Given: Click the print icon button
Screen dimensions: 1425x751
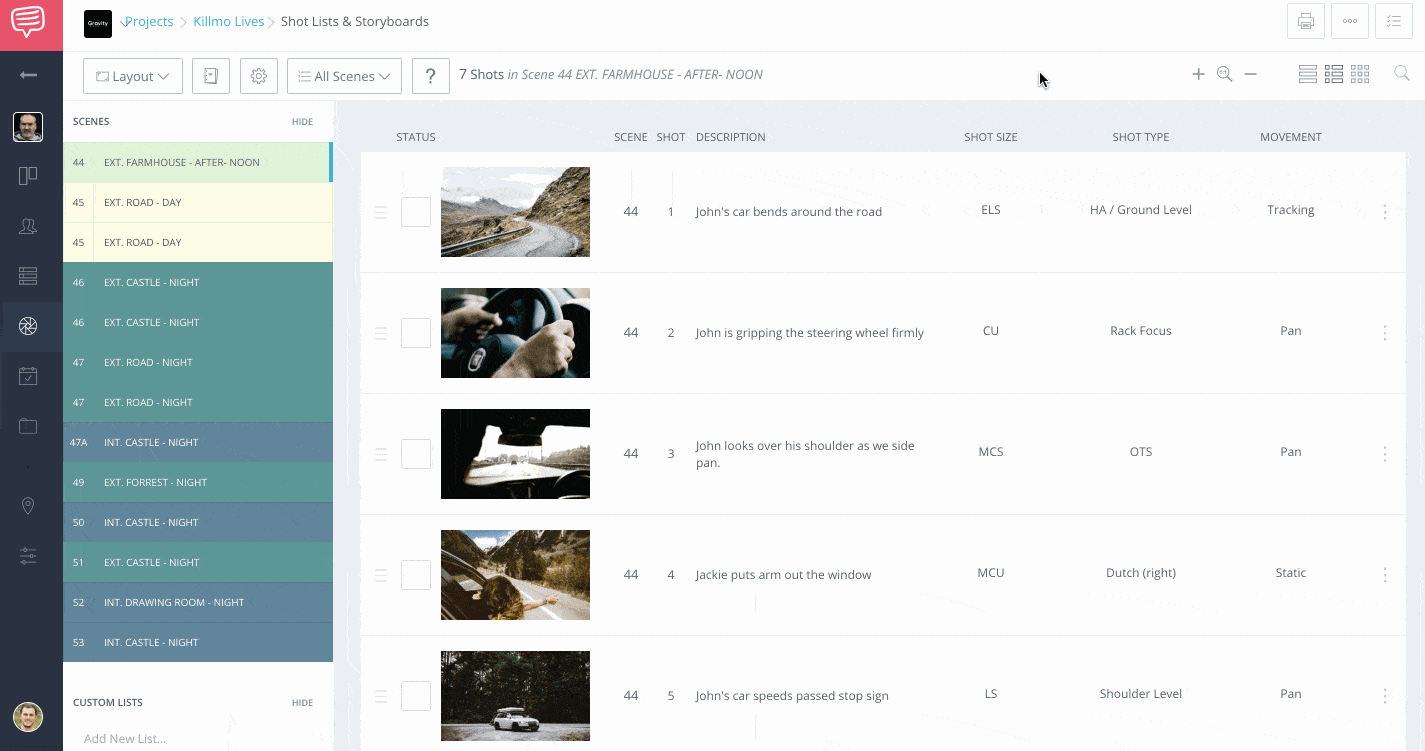Looking at the screenshot, I should pyautogui.click(x=1305, y=21).
